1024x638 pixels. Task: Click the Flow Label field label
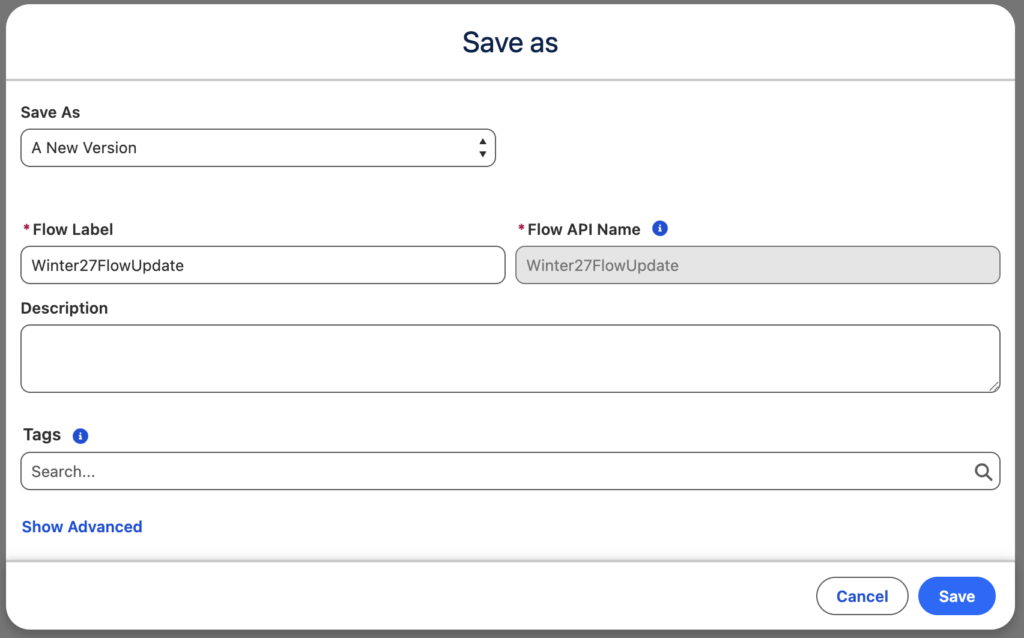(72, 229)
